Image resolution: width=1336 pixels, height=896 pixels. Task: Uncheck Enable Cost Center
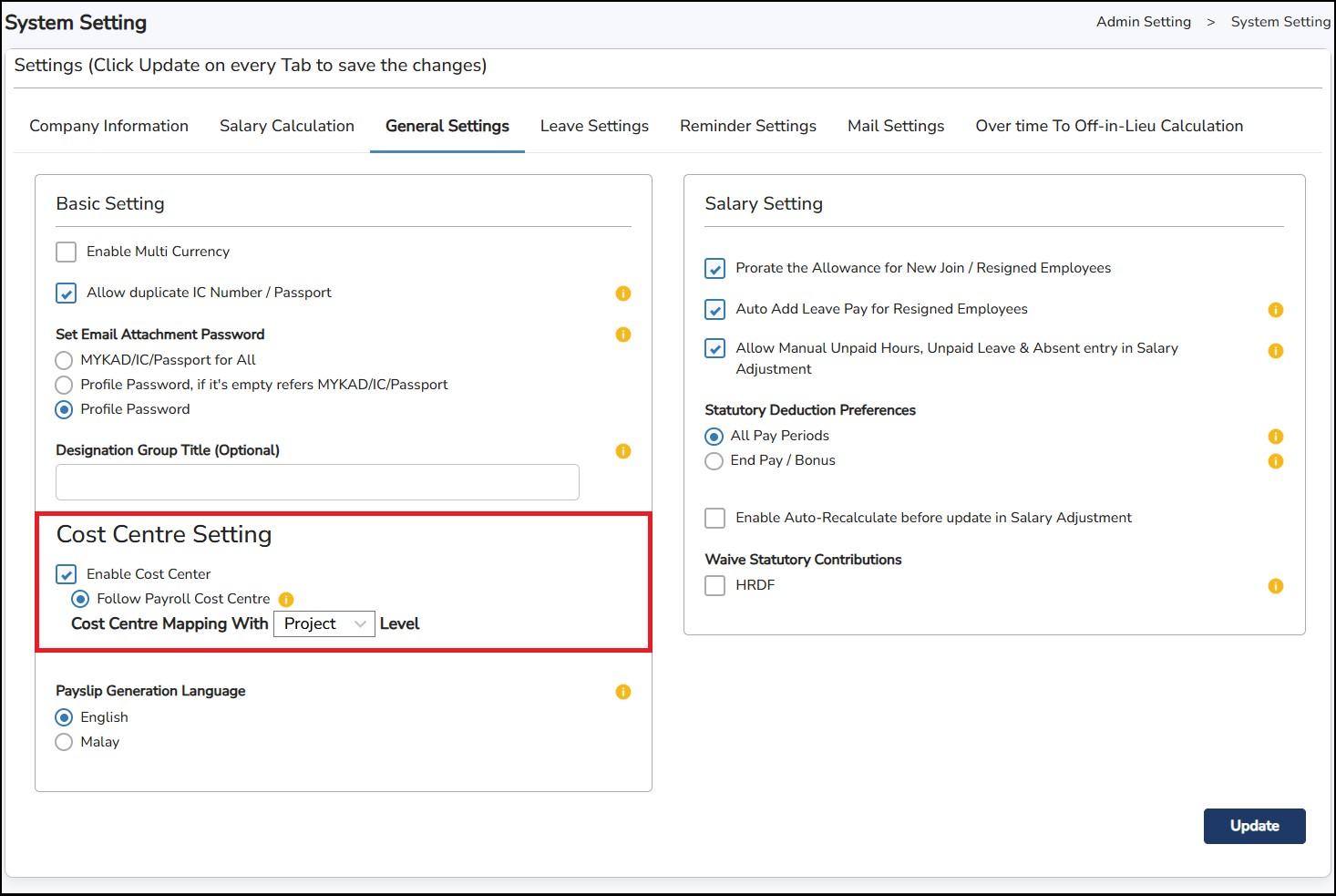click(x=67, y=574)
